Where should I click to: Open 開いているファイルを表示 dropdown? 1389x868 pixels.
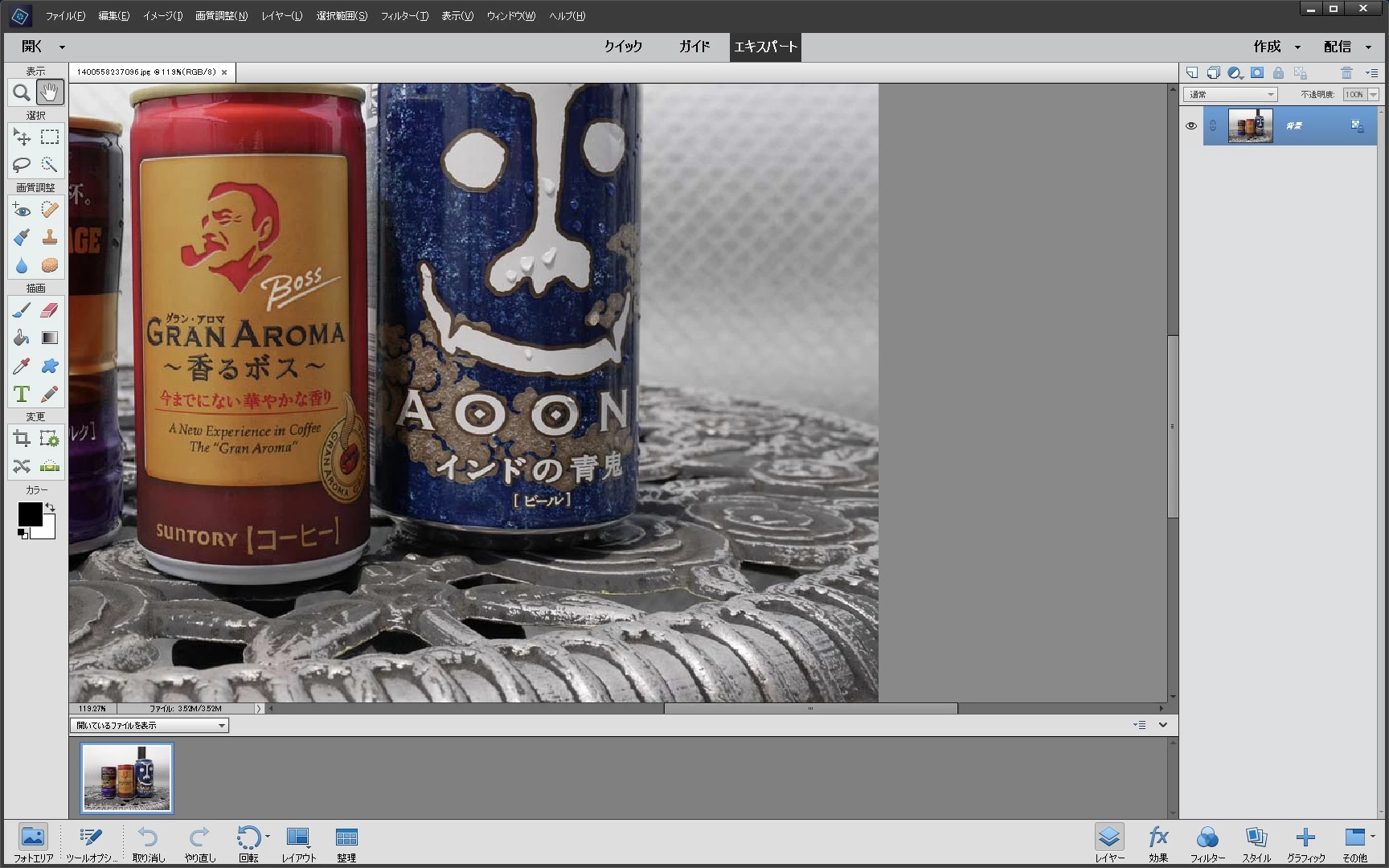(150, 726)
